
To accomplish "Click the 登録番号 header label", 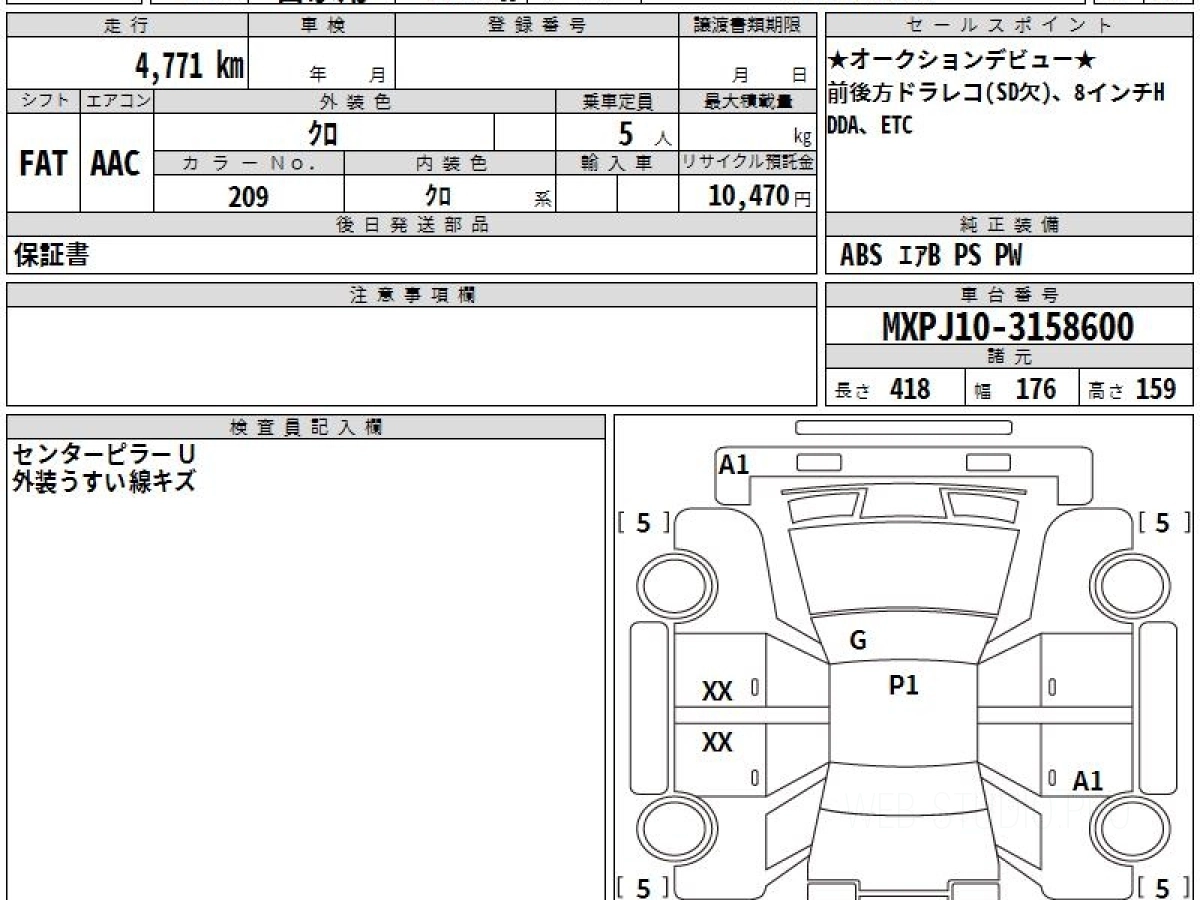I will point(537,27).
